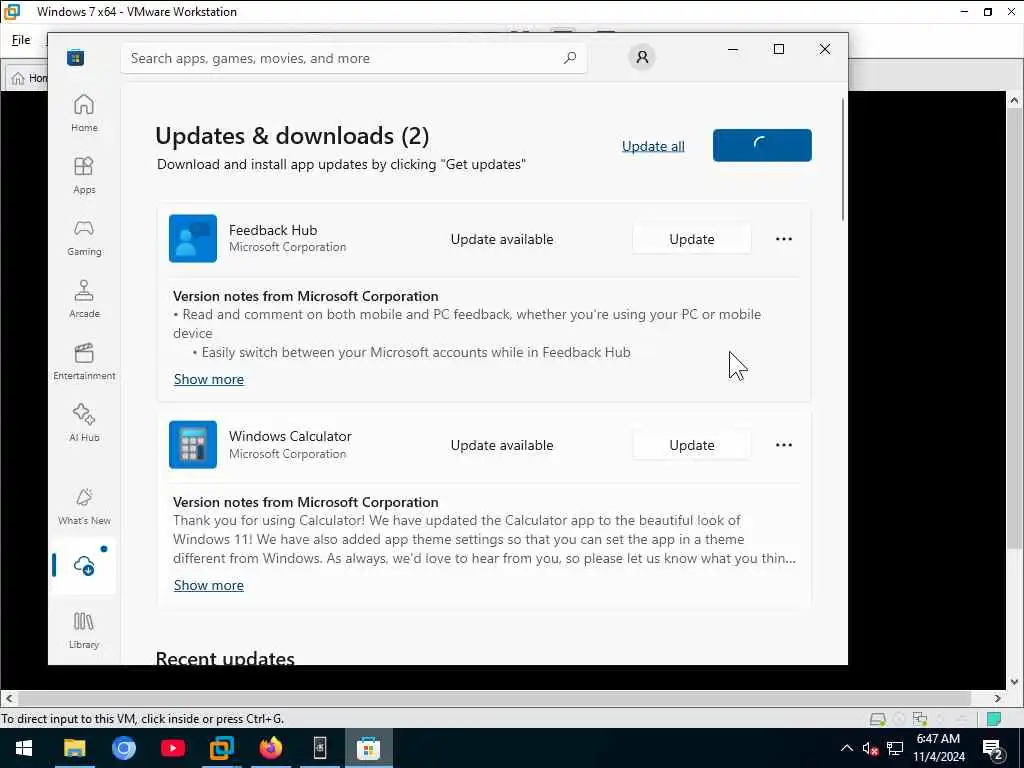Open the Arcade section
The height and width of the screenshot is (768, 1024).
(84, 299)
